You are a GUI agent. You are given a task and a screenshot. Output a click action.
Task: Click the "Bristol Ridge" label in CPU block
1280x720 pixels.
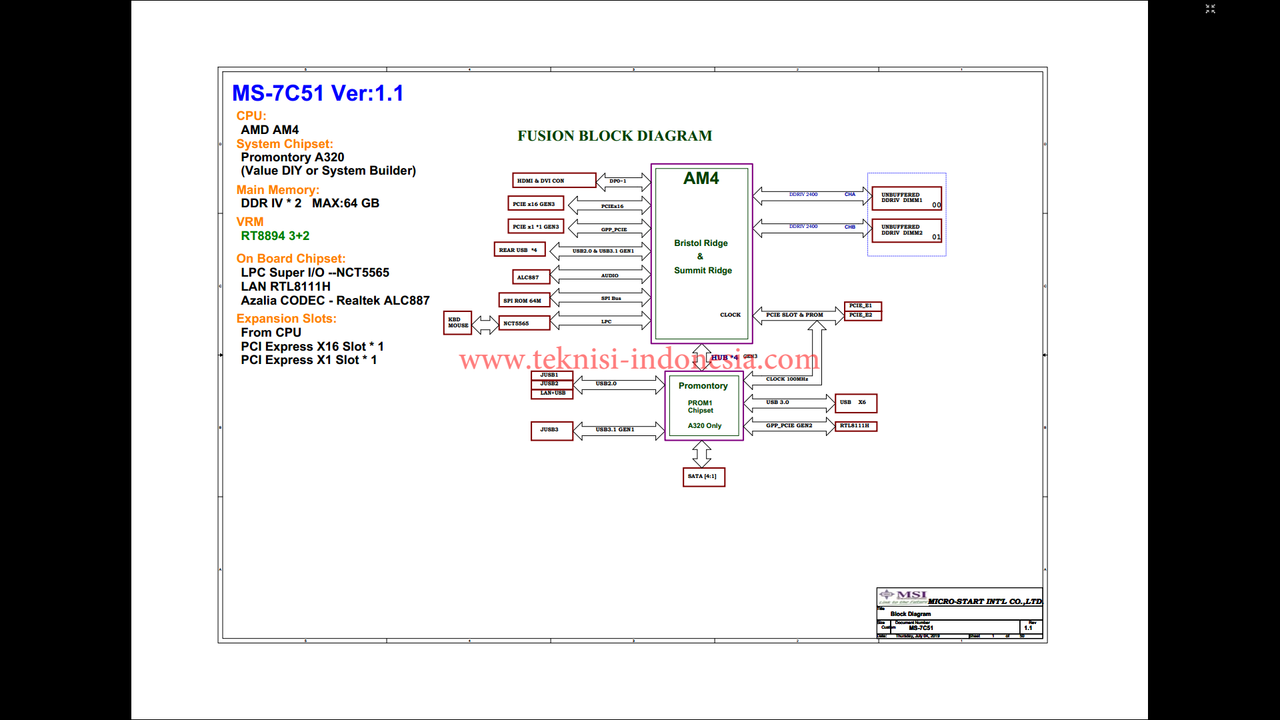(701, 243)
